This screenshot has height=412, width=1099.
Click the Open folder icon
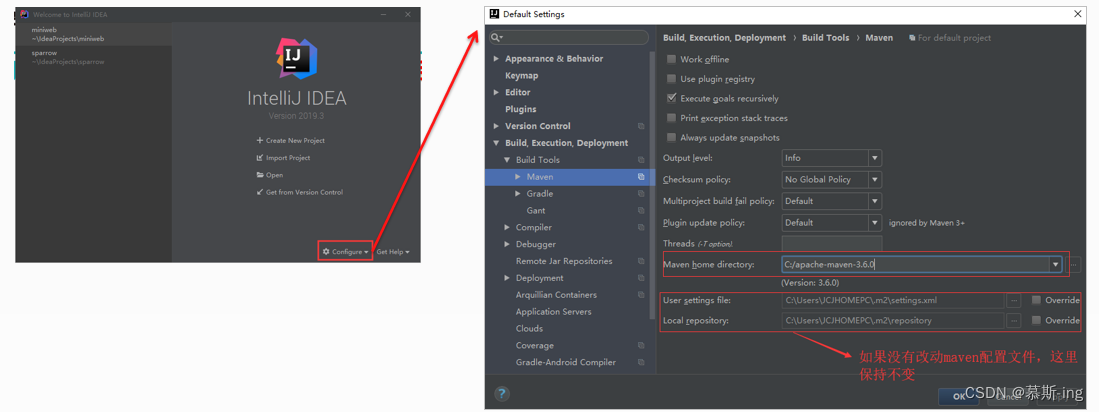pos(260,175)
